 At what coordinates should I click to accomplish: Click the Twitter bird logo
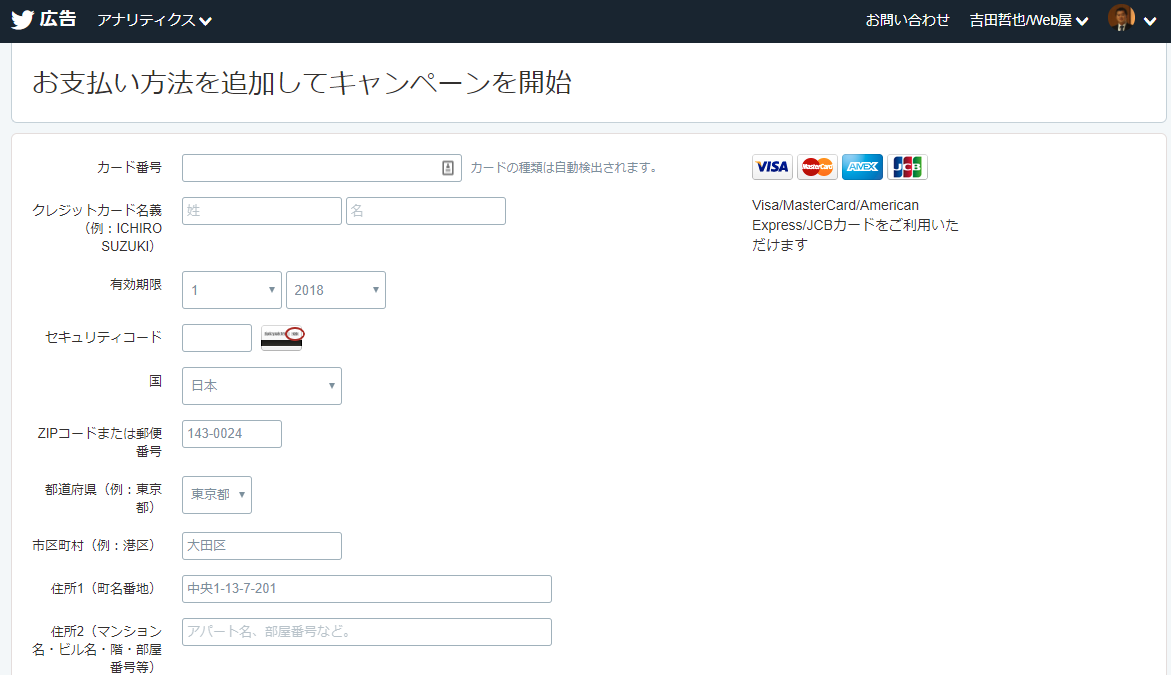tap(22, 20)
